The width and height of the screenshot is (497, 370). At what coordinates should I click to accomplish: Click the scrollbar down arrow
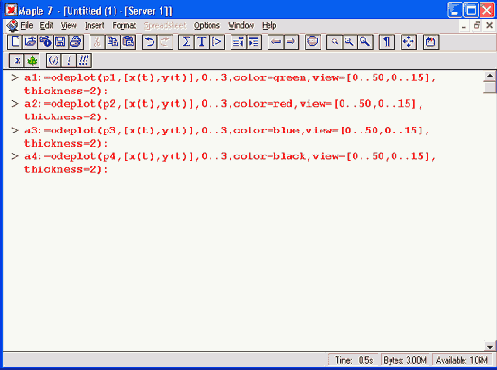point(489,347)
